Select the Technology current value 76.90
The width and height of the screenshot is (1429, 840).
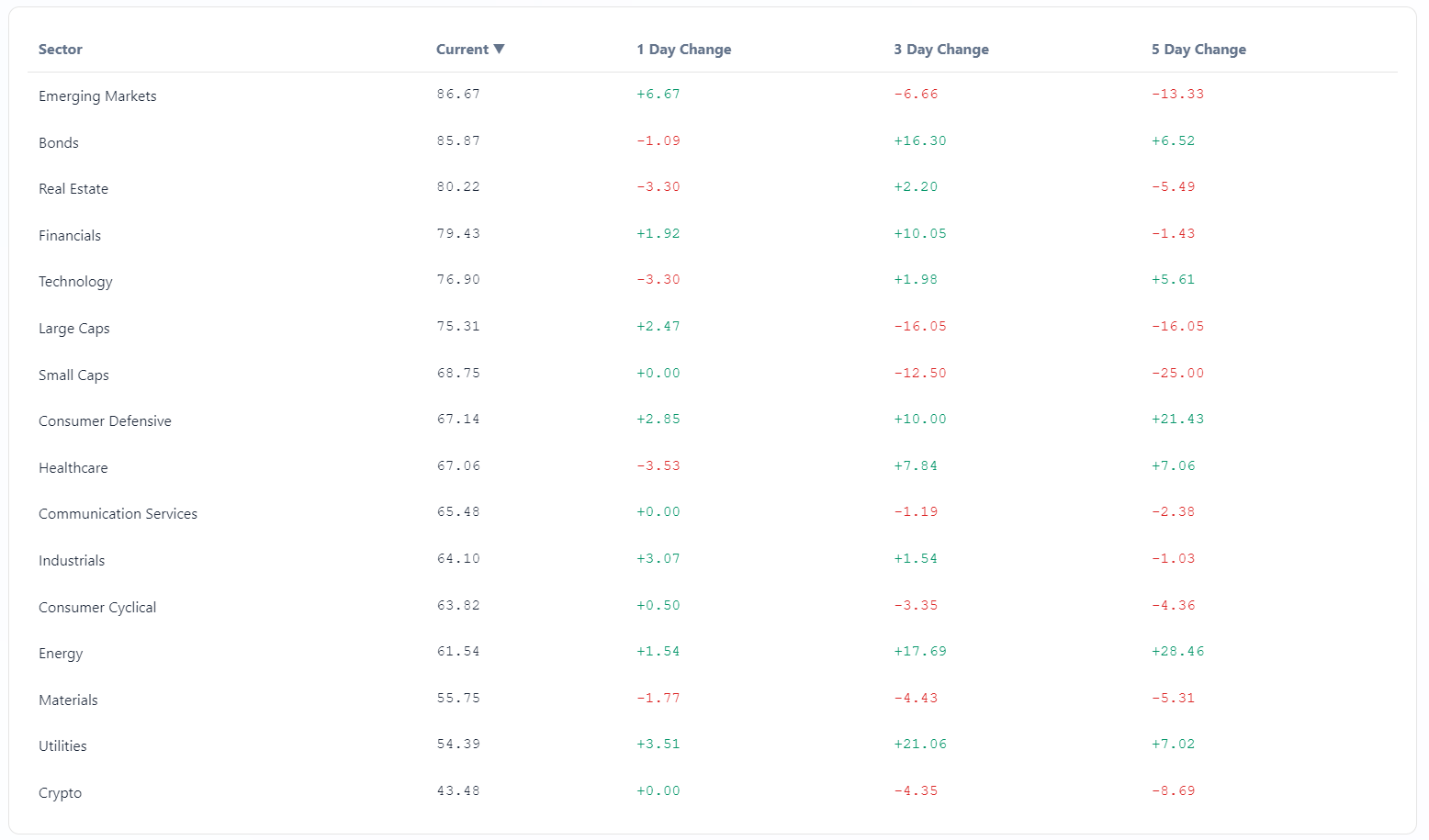458,279
